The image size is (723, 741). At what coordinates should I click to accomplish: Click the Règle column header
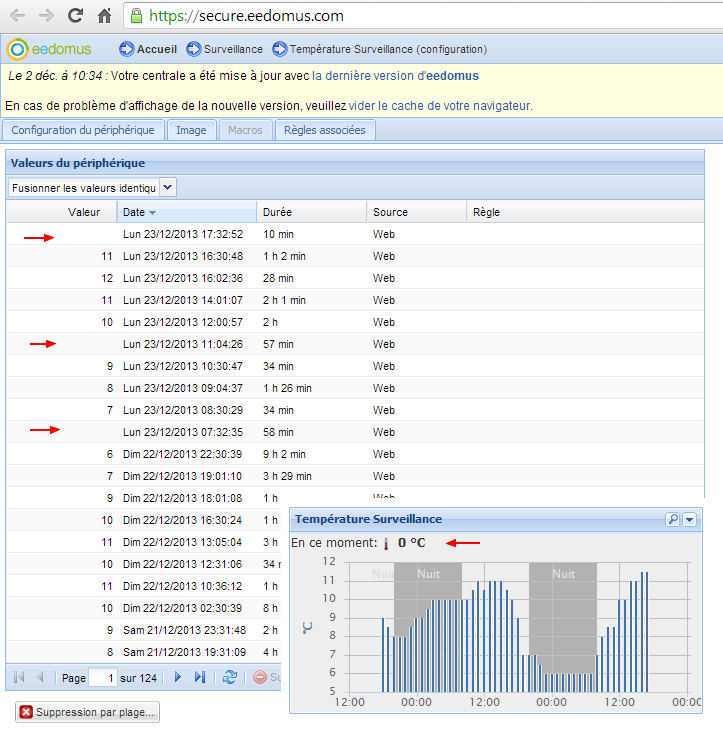pos(585,212)
